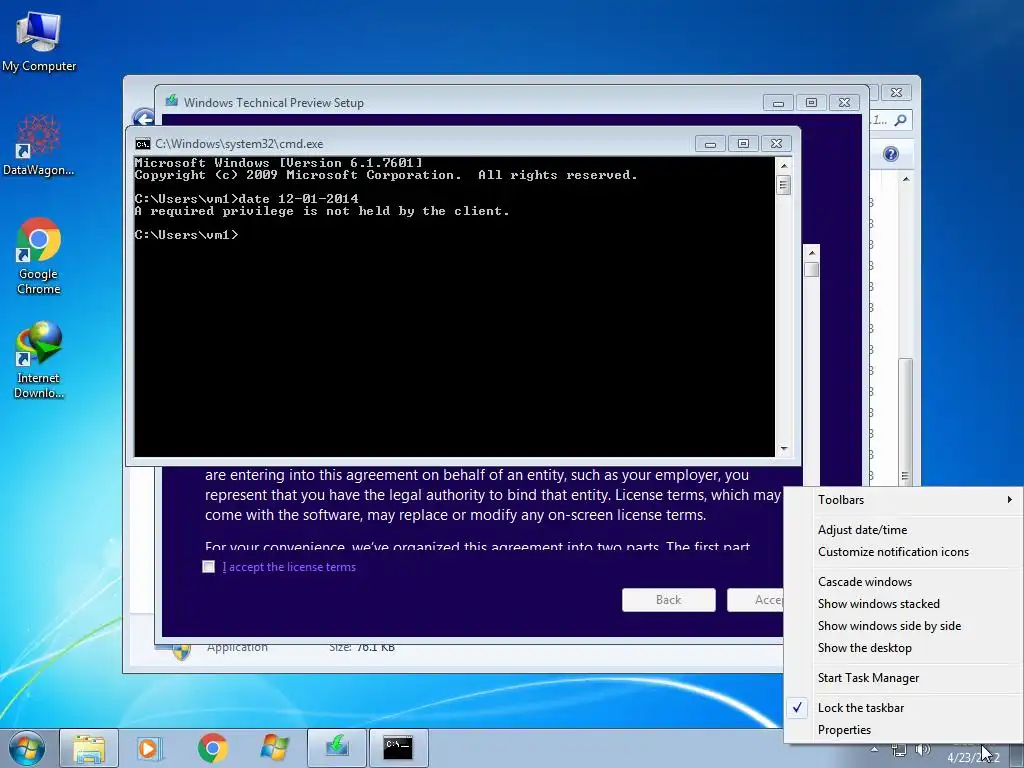The image size is (1024, 768).
Task: Check I accept the license terms
Action: click(x=208, y=567)
